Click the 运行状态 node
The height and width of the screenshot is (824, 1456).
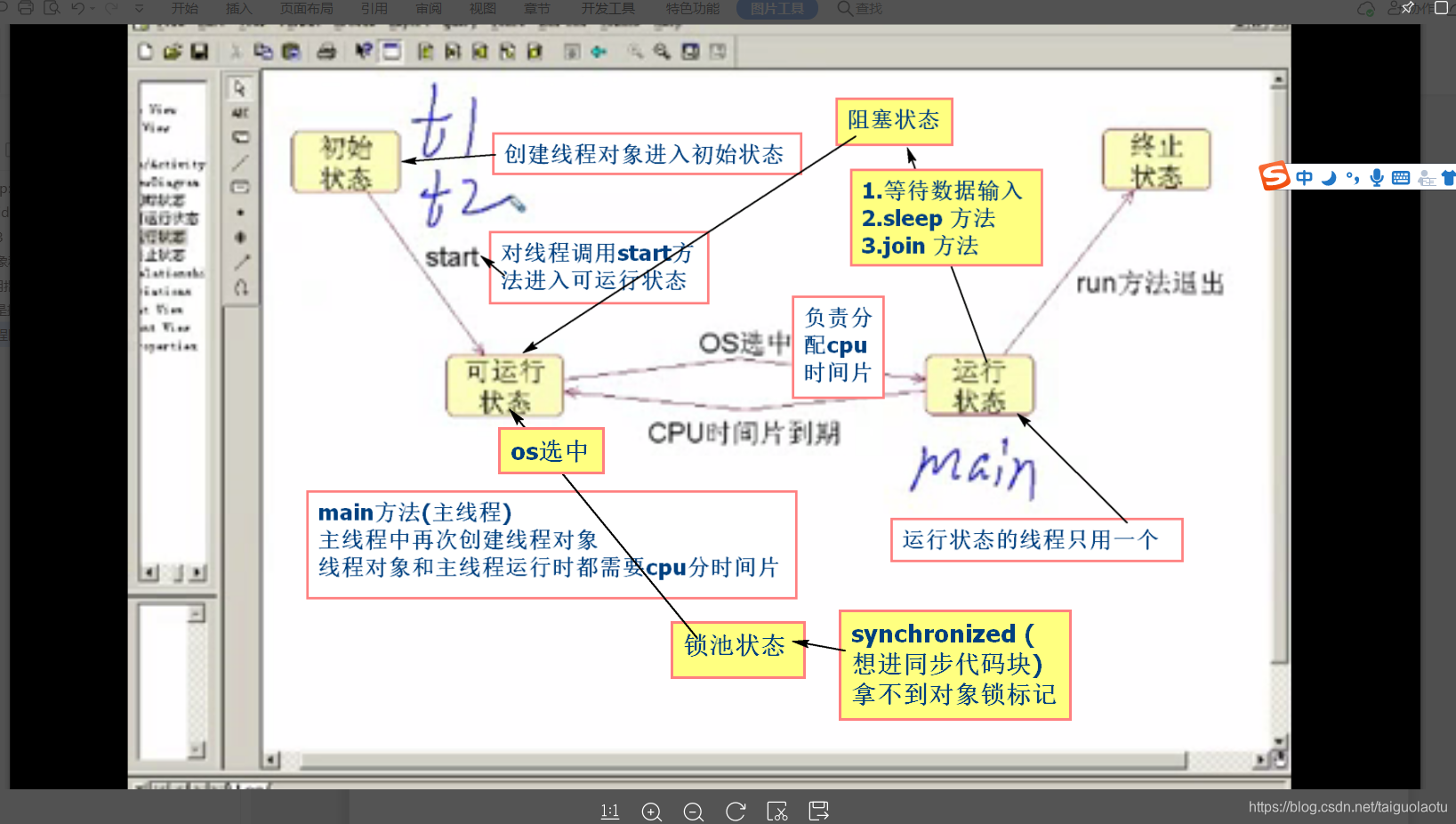pyautogui.click(x=979, y=385)
